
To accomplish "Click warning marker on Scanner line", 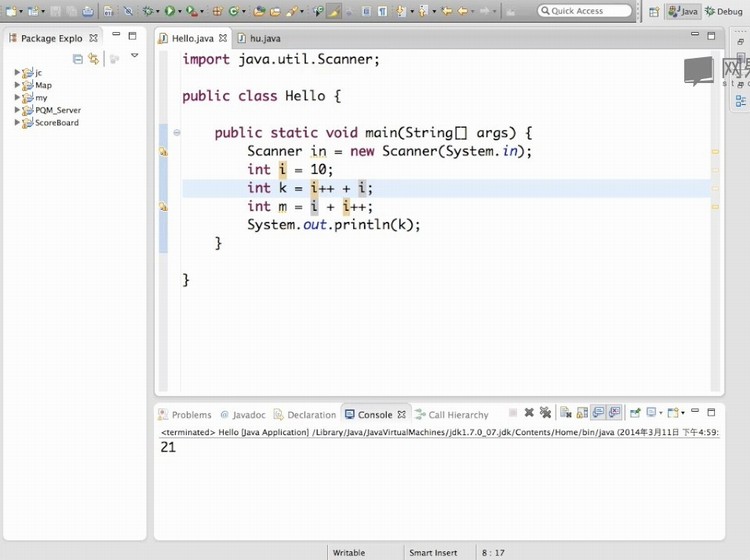I will click(164, 152).
